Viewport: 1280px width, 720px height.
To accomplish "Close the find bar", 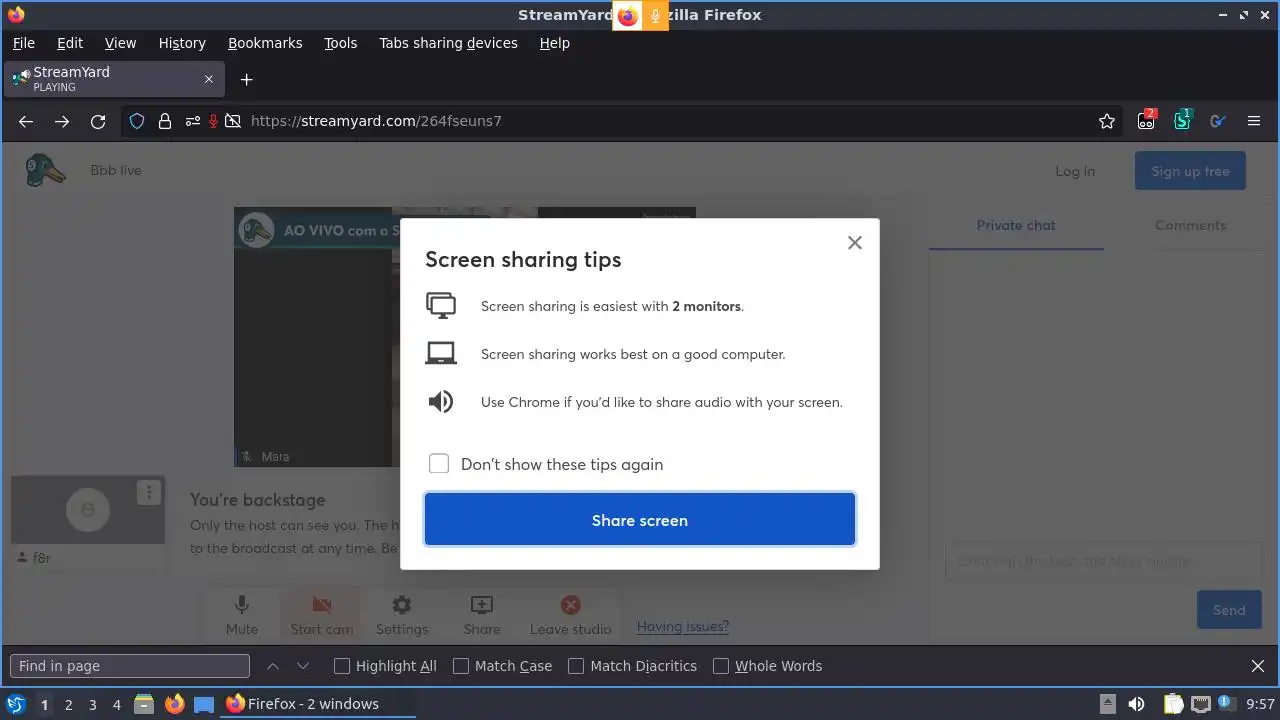I will 1258,666.
